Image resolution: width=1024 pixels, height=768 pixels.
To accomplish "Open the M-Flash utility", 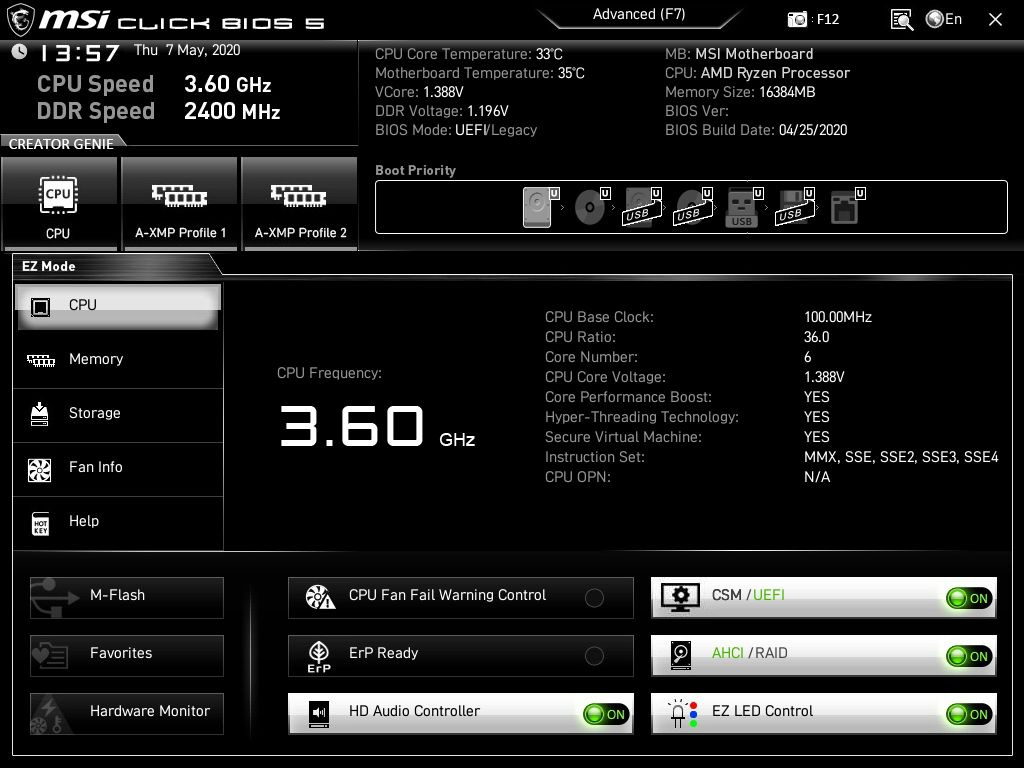I will pyautogui.click(x=127, y=596).
